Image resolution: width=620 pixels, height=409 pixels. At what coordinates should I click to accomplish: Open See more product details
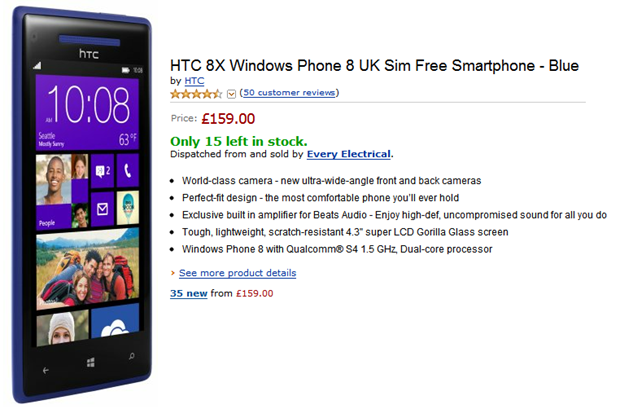pyautogui.click(x=238, y=273)
